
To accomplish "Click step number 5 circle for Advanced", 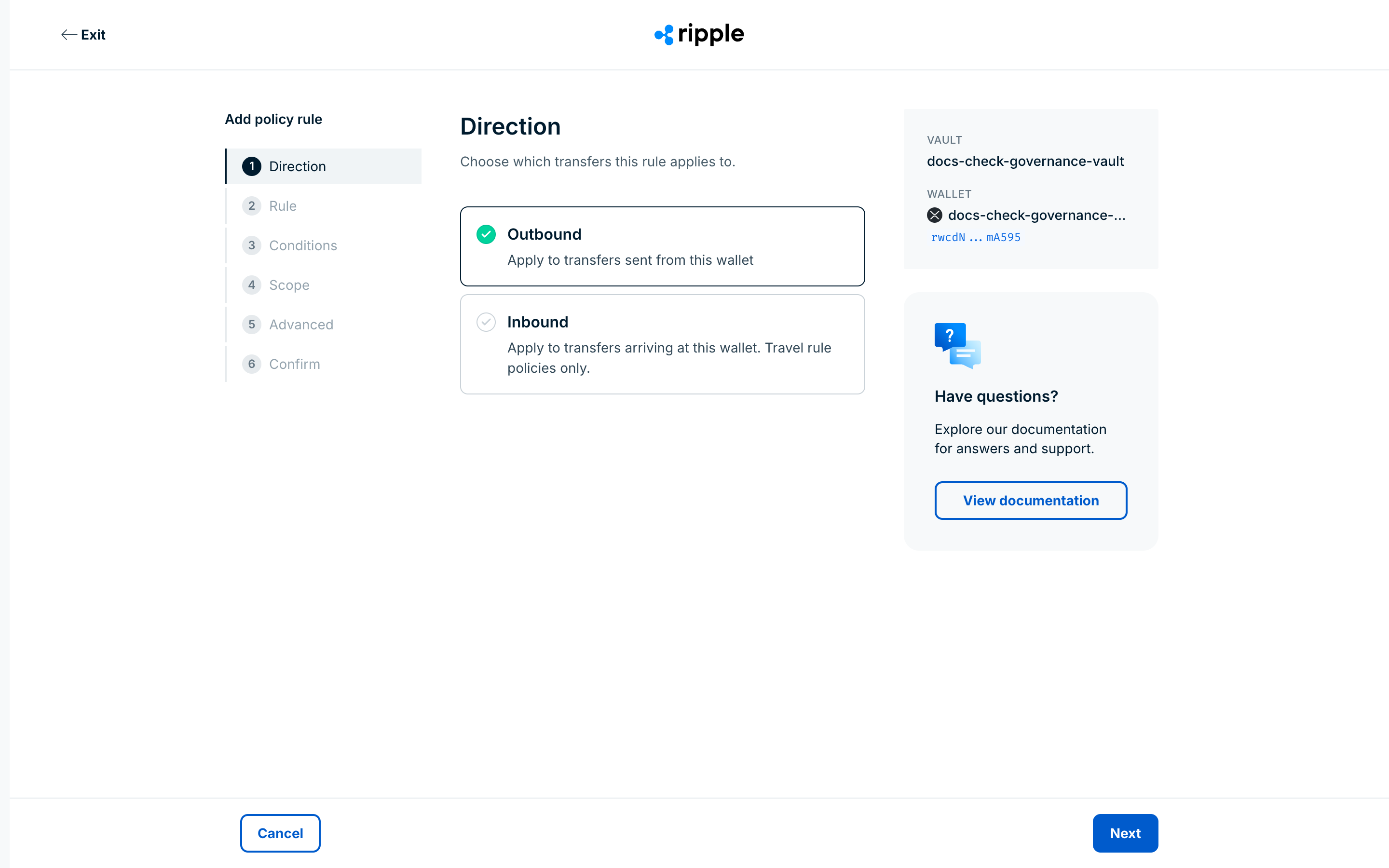I will 251,325.
